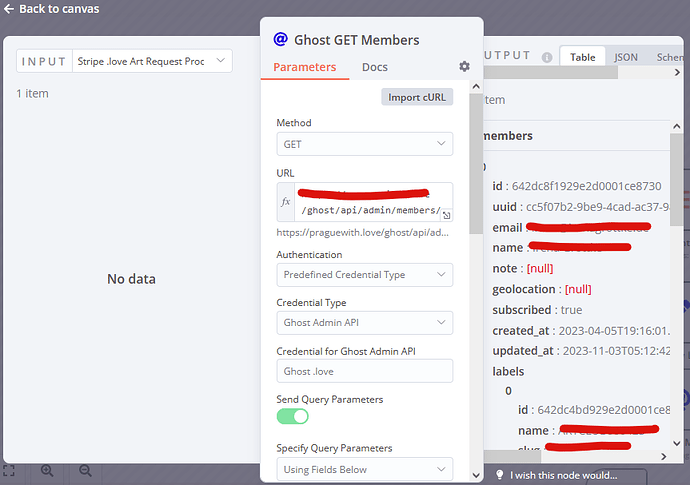The image size is (690, 485).
Task: Open Specify Query Parameters dropdown
Action: (x=365, y=469)
